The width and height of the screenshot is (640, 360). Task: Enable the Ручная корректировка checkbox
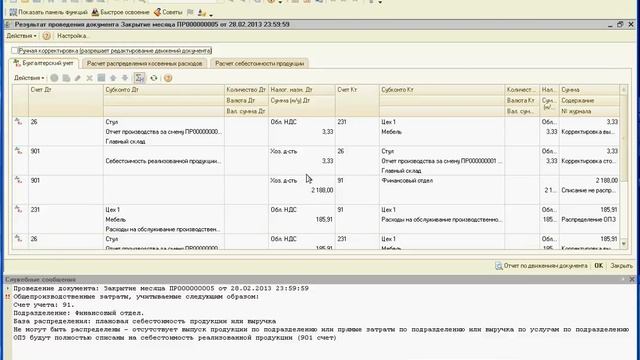(15, 51)
